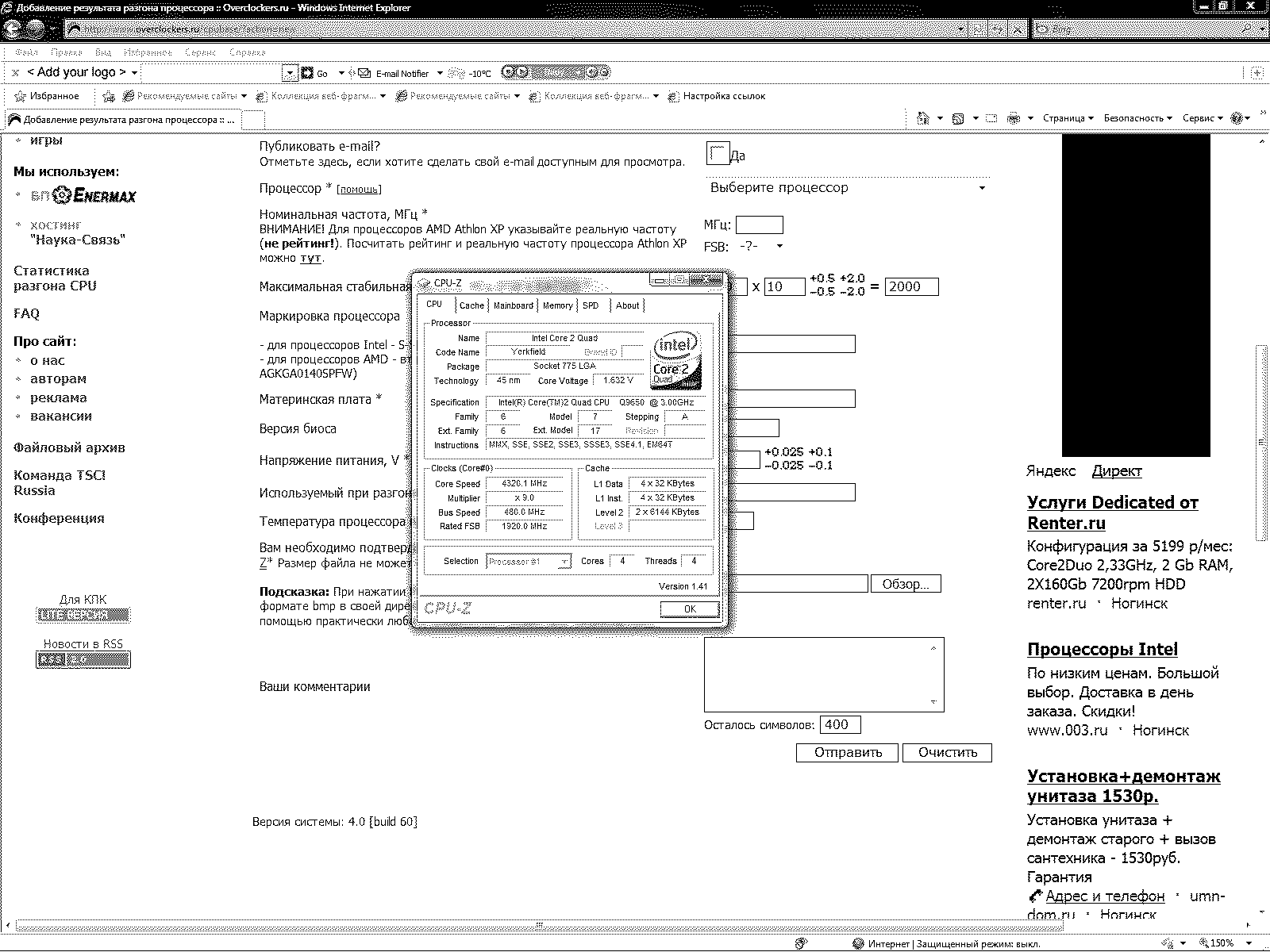Click the Intel Core 2 logo in CPU-Z

tap(676, 361)
